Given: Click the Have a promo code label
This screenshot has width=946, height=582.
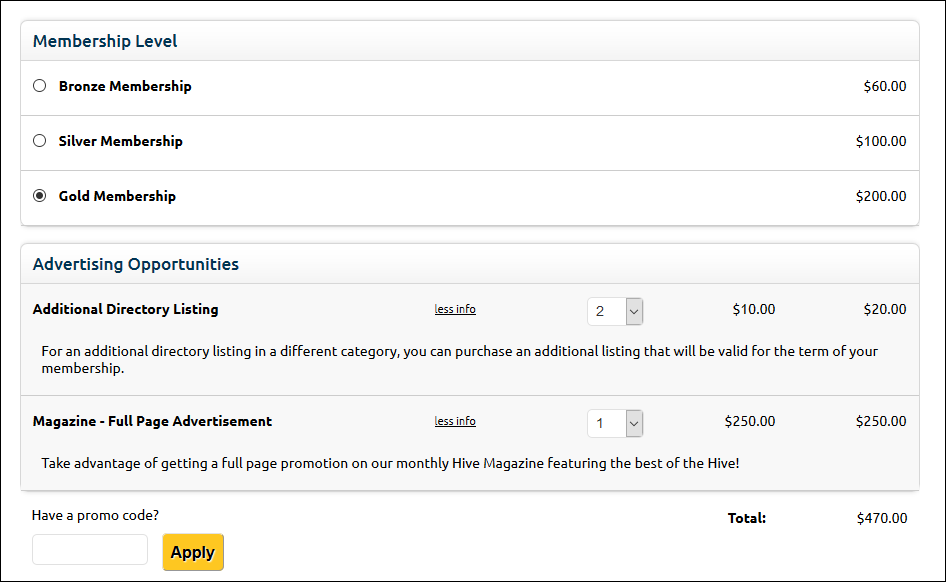Looking at the screenshot, I should click(x=95, y=515).
